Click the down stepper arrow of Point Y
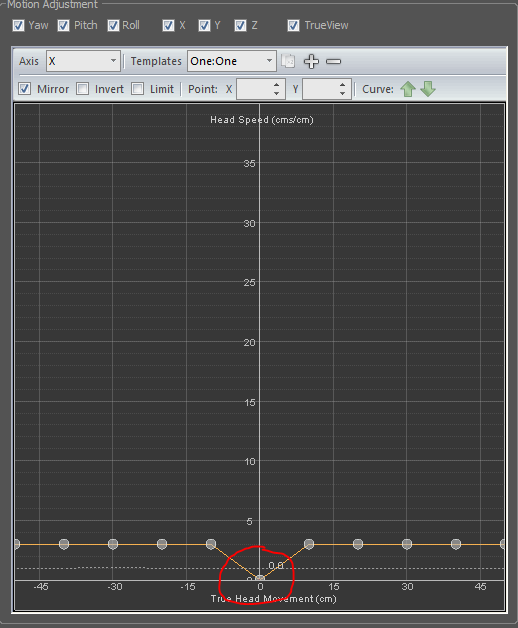The image size is (518, 628). coord(342,93)
